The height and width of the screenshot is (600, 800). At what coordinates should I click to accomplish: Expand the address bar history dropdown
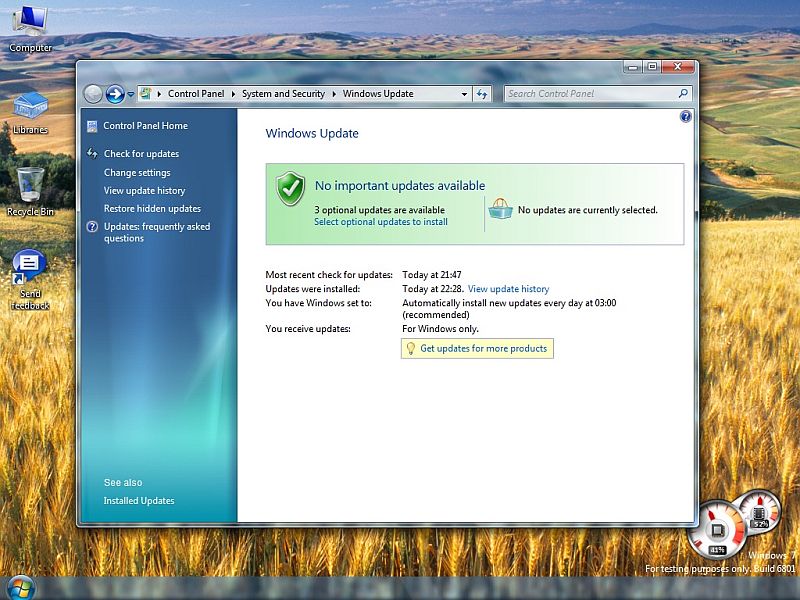464,94
